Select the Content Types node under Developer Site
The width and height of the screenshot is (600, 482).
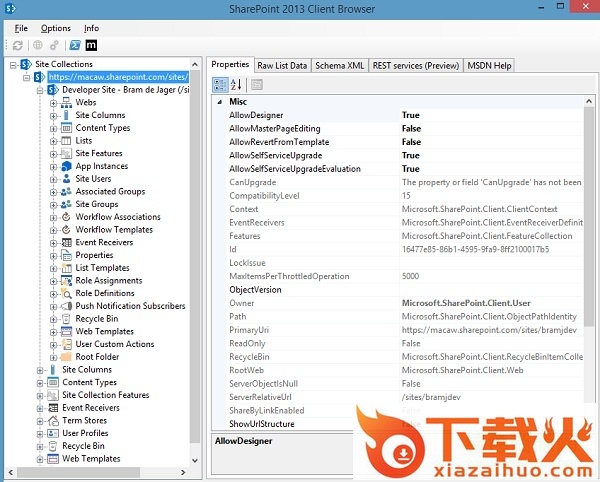point(103,128)
